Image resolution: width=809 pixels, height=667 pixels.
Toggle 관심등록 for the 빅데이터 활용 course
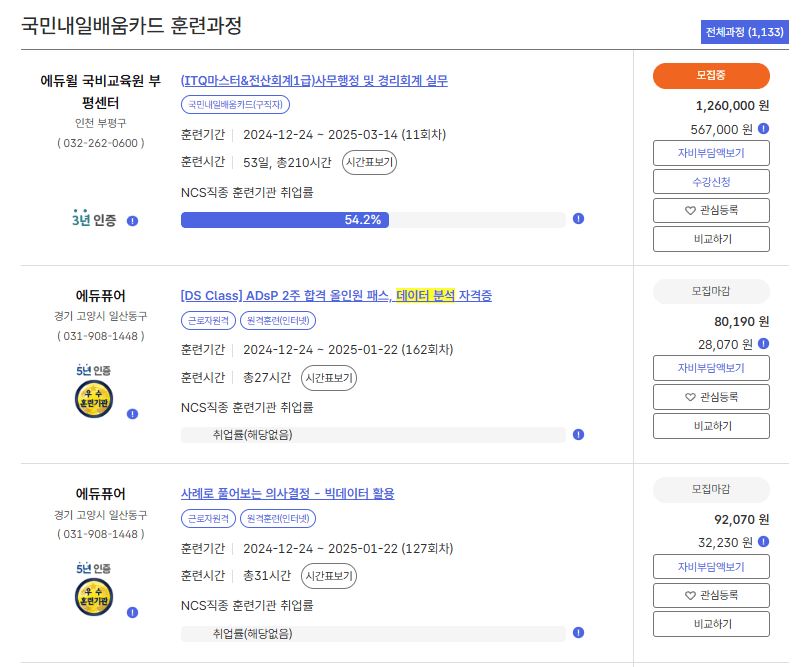pyautogui.click(x=709, y=596)
